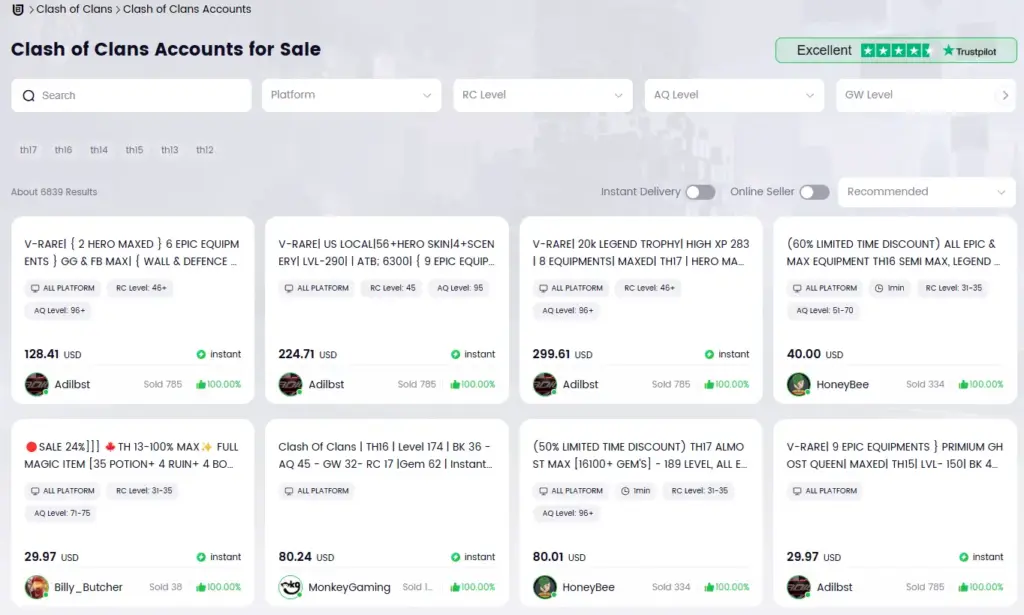Click thumbs-up rating icon on 299.61 USD listing
The image size is (1024, 615).
pos(710,384)
